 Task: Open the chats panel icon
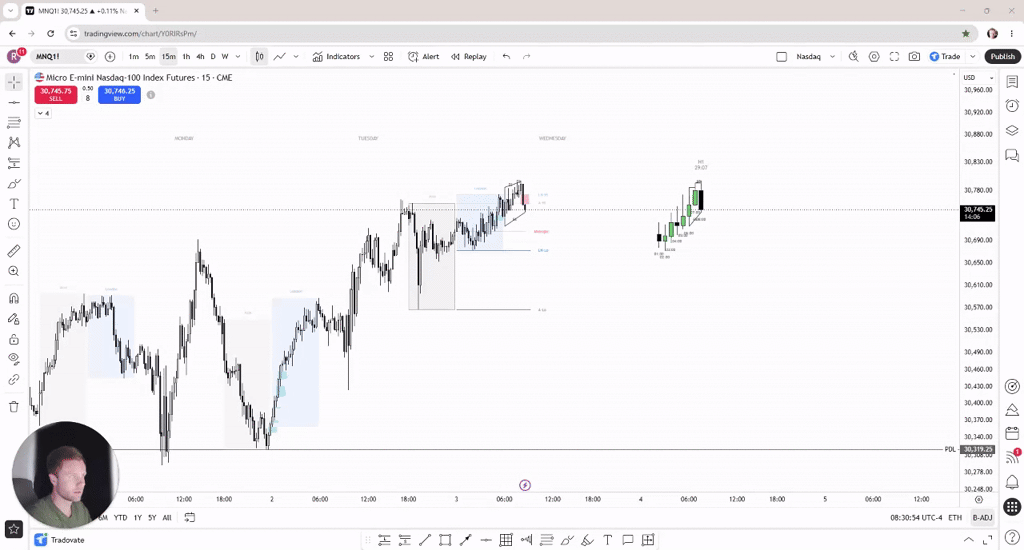[1012, 155]
